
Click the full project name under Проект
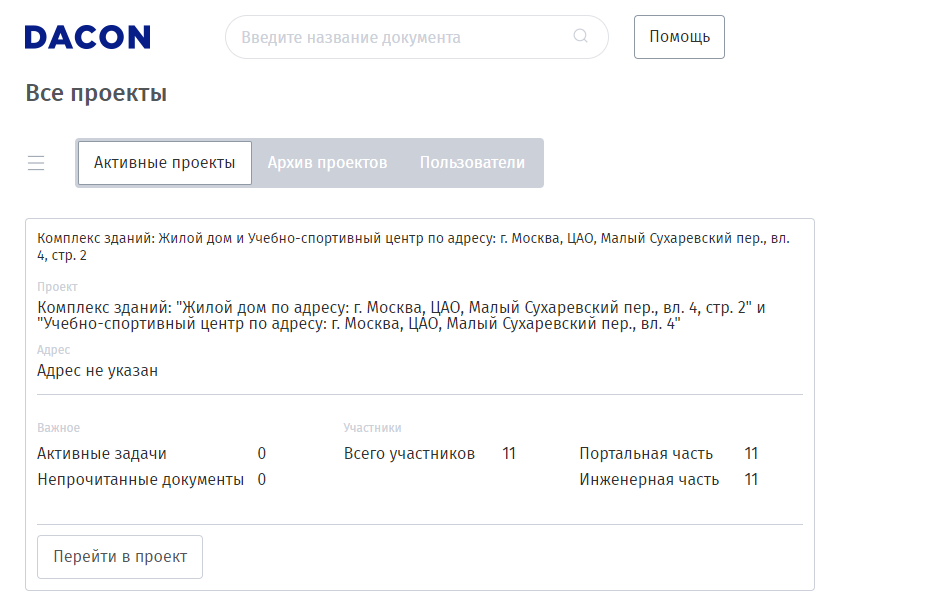point(400,316)
